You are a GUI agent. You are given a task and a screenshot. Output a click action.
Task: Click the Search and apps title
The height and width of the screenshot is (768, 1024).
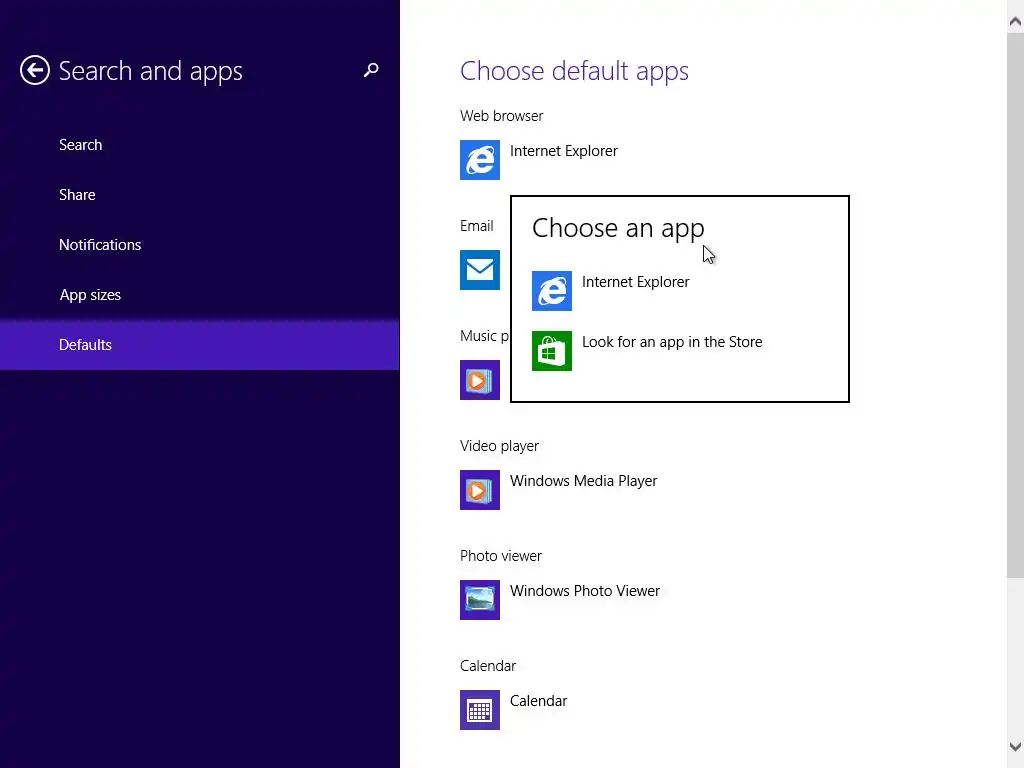pyautogui.click(x=150, y=71)
